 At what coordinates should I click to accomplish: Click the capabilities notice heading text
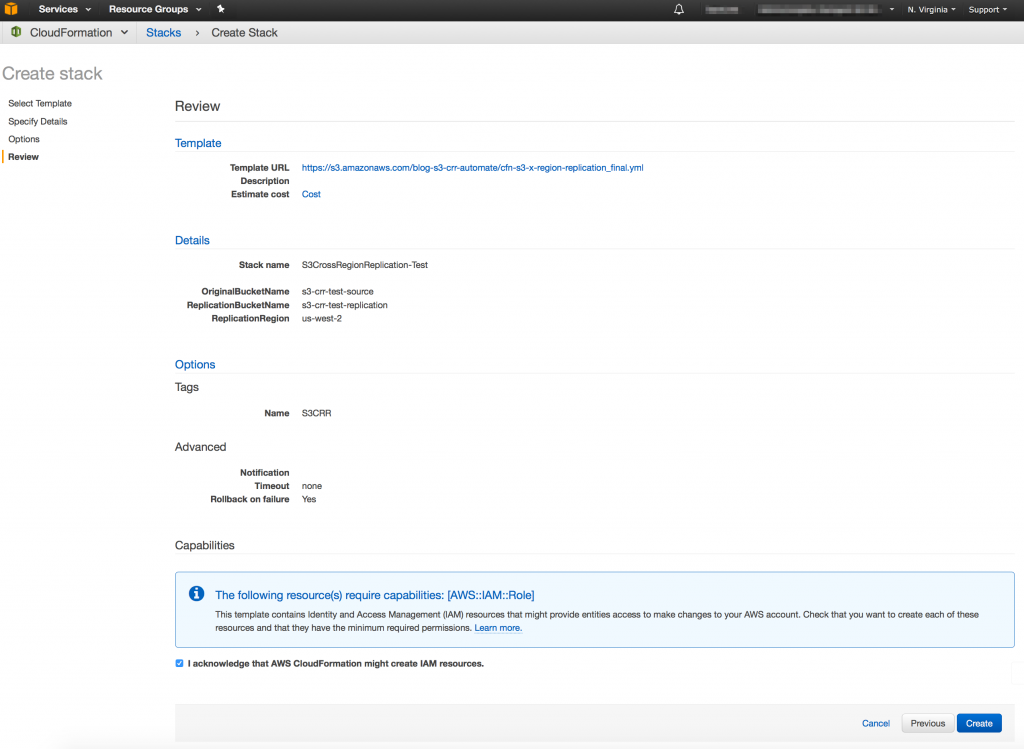[x=375, y=595]
